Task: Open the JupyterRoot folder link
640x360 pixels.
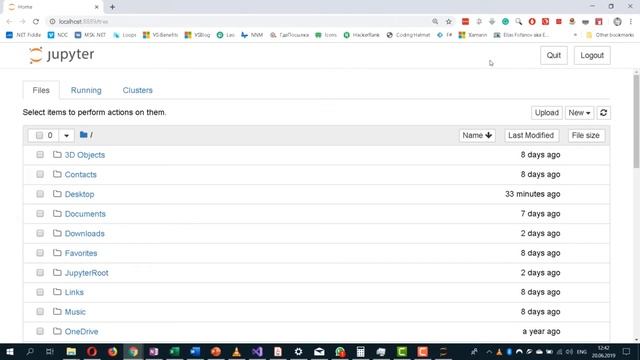Action: coord(87,273)
